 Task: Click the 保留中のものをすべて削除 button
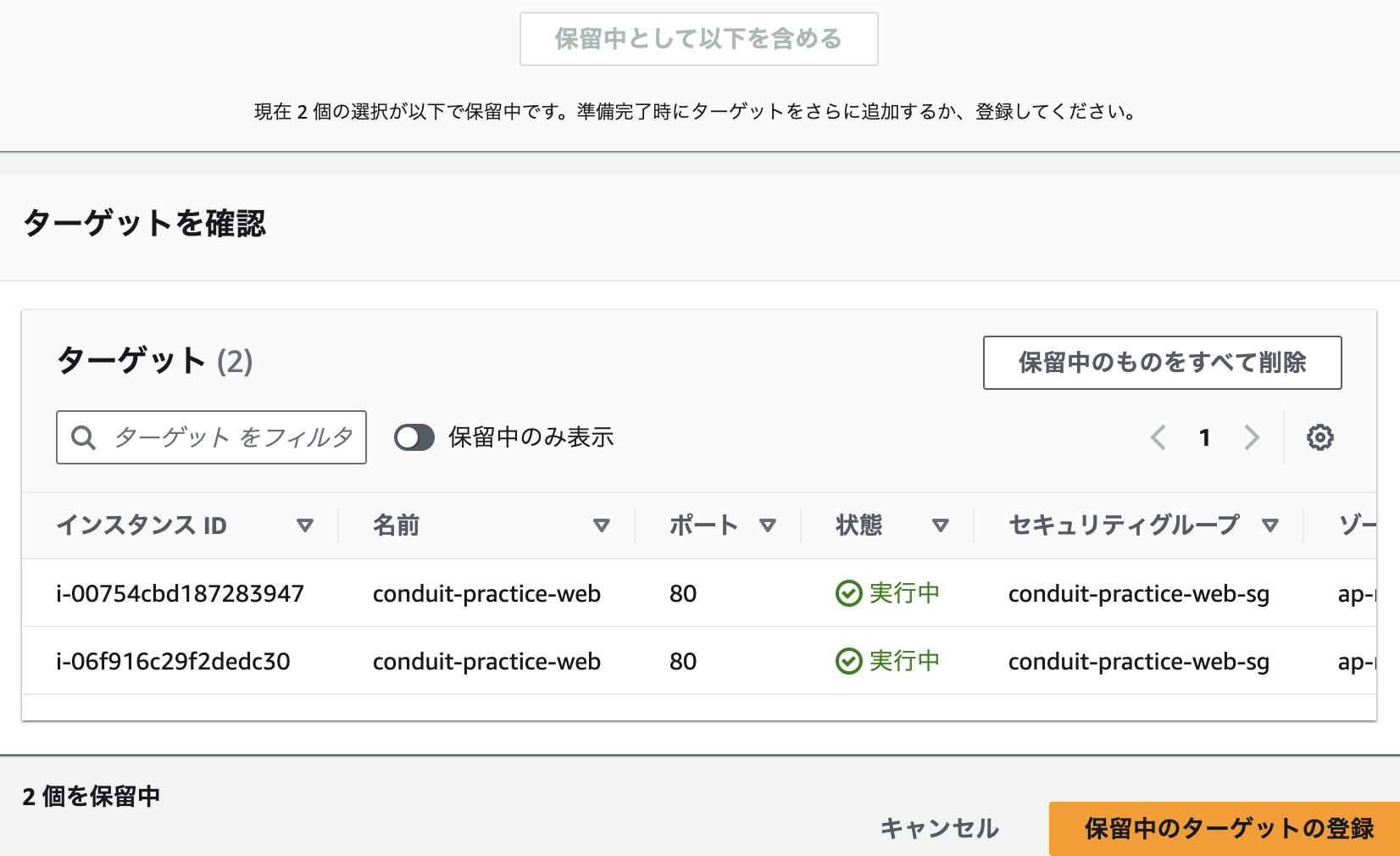(x=1162, y=363)
